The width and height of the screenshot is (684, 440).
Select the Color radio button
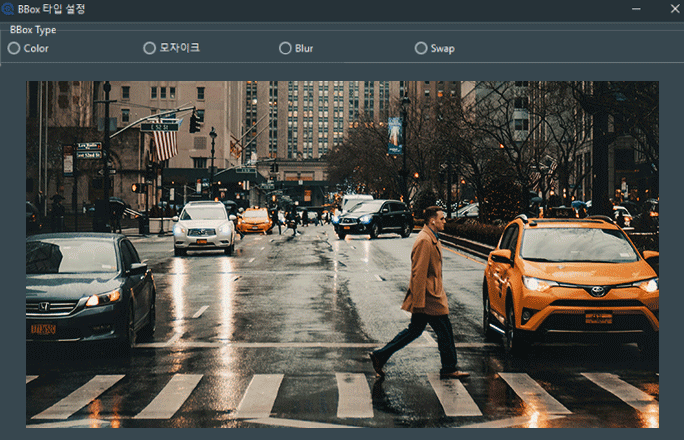[x=14, y=48]
